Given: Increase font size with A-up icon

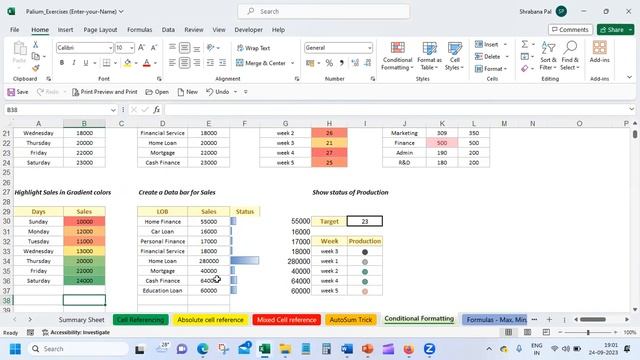Looking at the screenshot, I should point(141,48).
